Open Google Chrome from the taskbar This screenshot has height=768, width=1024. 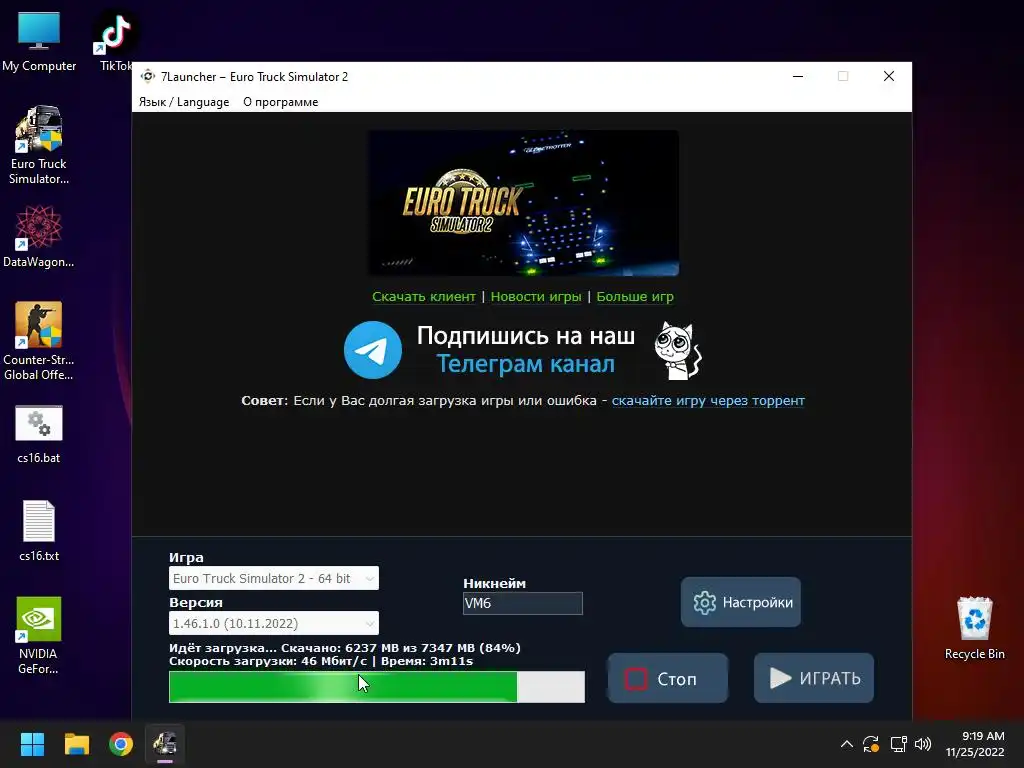coord(121,744)
